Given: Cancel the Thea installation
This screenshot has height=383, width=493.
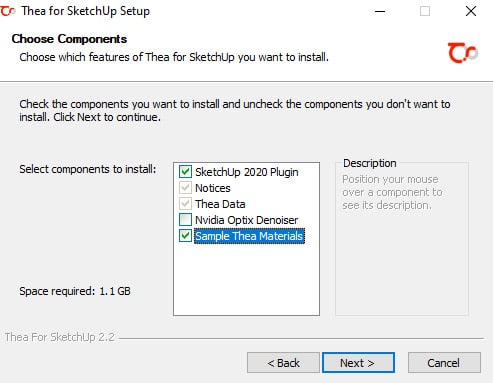Looking at the screenshot, I should pyautogui.click(x=444, y=363).
